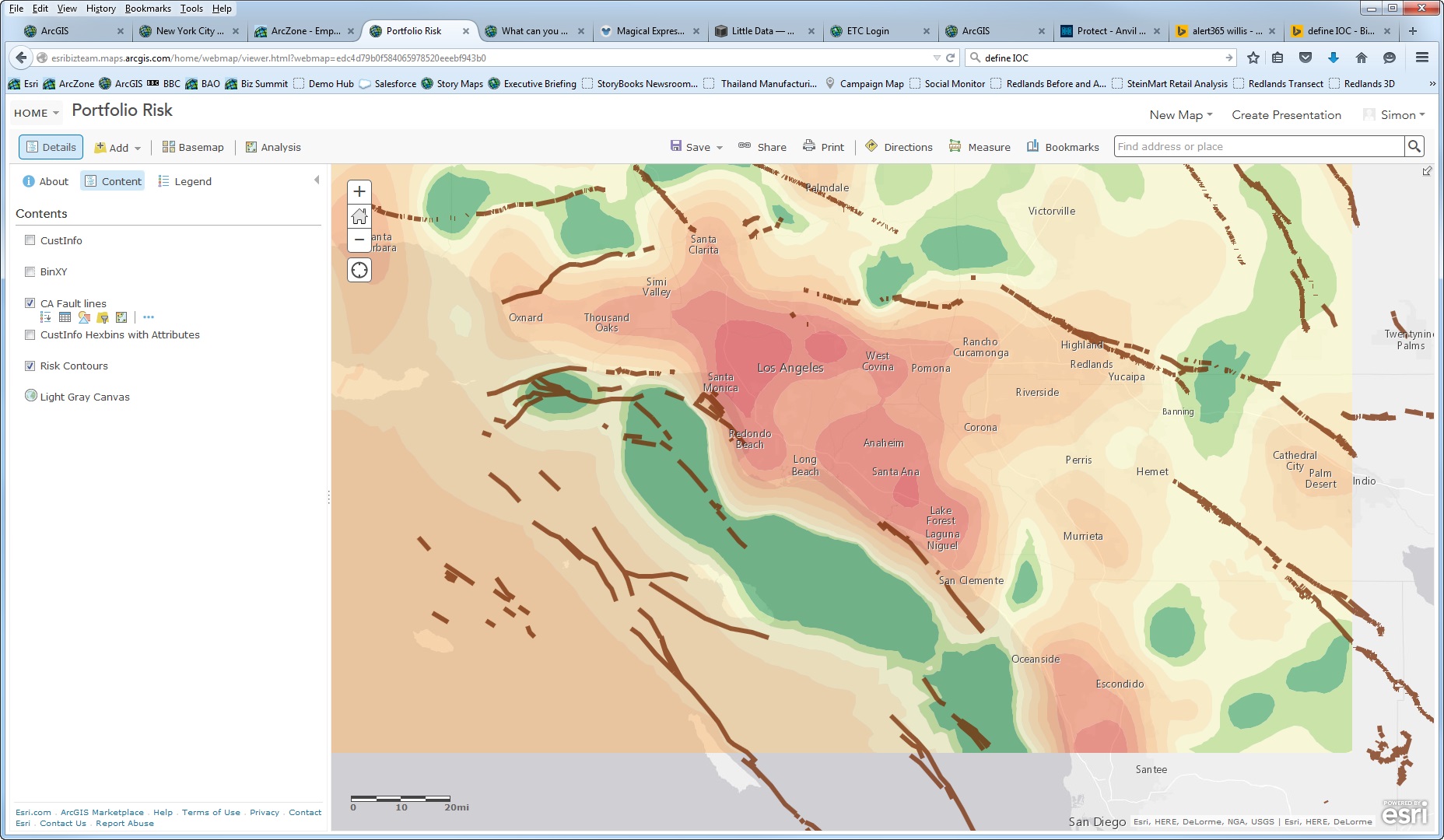Viewport: 1444px width, 840px height.
Task: Click the magnifier search button for address
Action: point(1414,146)
